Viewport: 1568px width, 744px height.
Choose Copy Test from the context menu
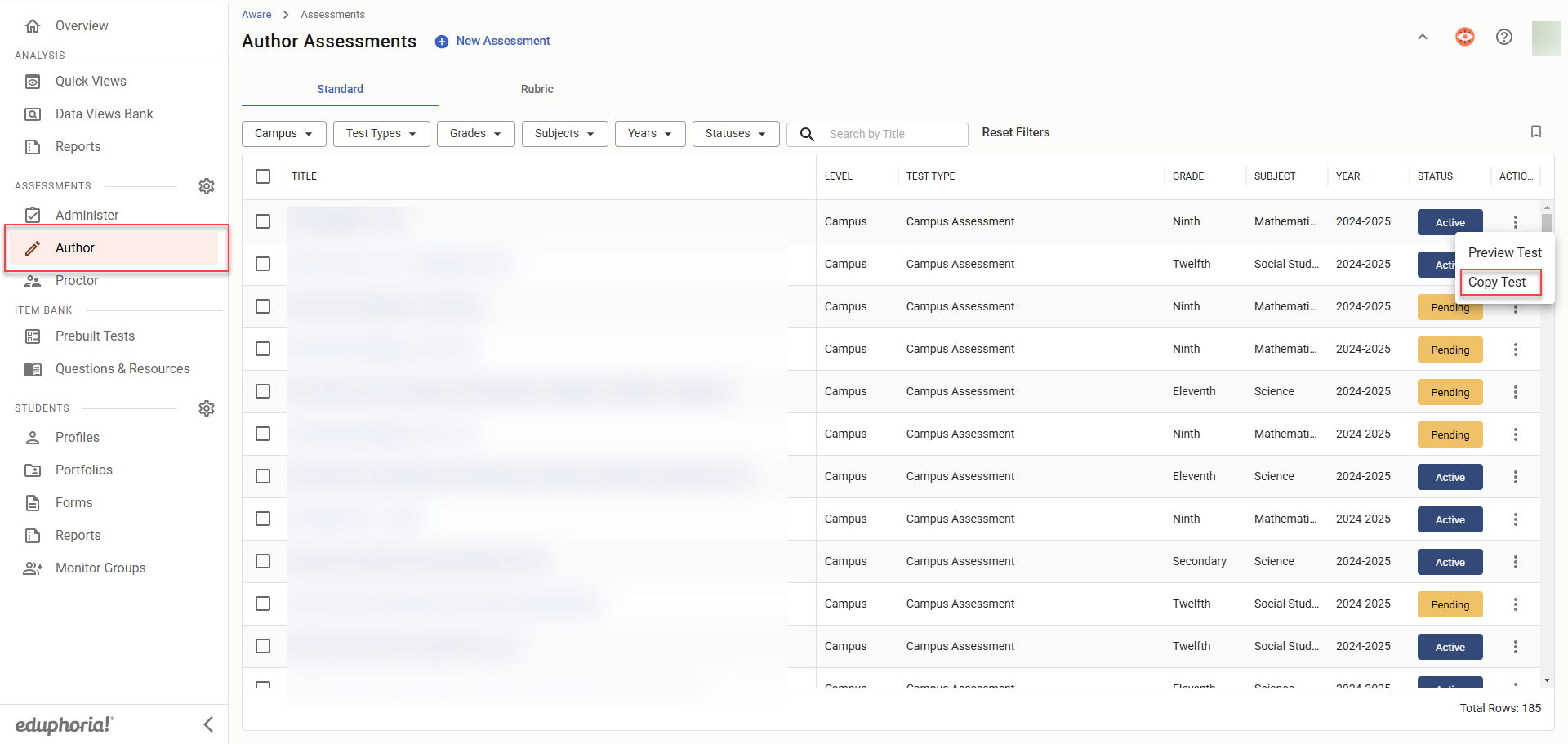(1496, 283)
